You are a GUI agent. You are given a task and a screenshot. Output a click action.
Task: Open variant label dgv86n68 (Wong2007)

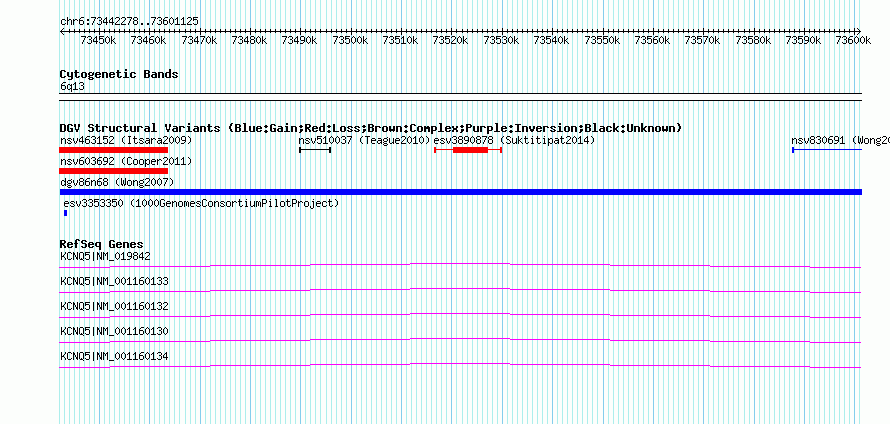[x=117, y=182]
